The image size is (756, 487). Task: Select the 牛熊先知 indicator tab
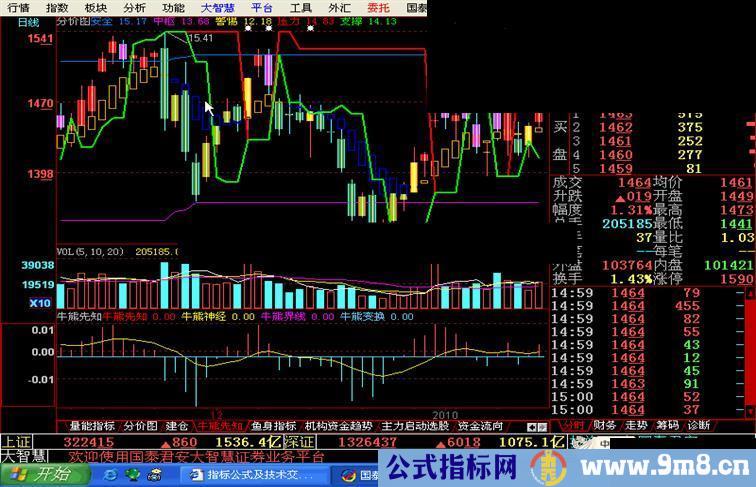click(x=219, y=425)
